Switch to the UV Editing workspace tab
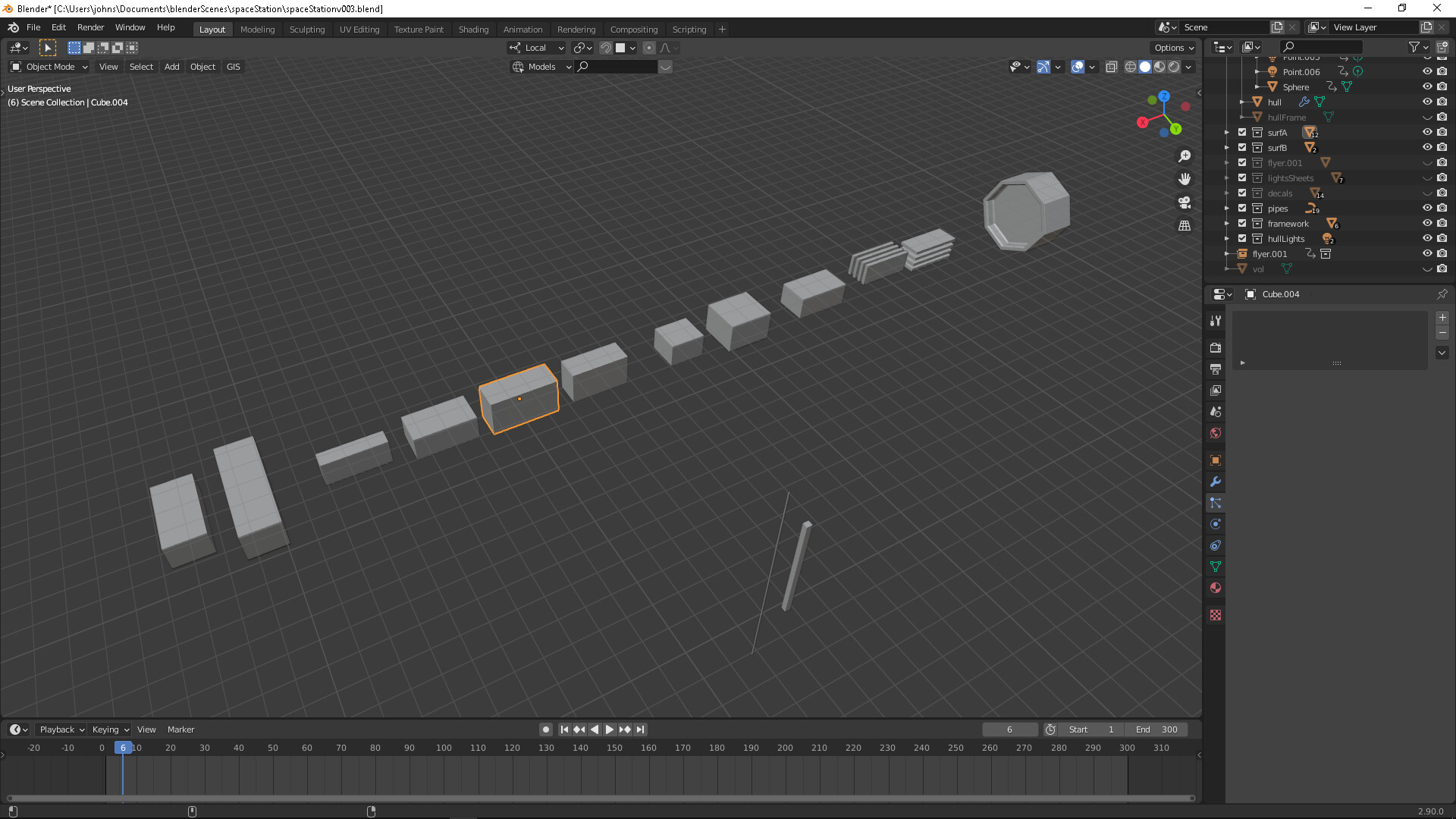The image size is (1456, 819). pos(359,30)
